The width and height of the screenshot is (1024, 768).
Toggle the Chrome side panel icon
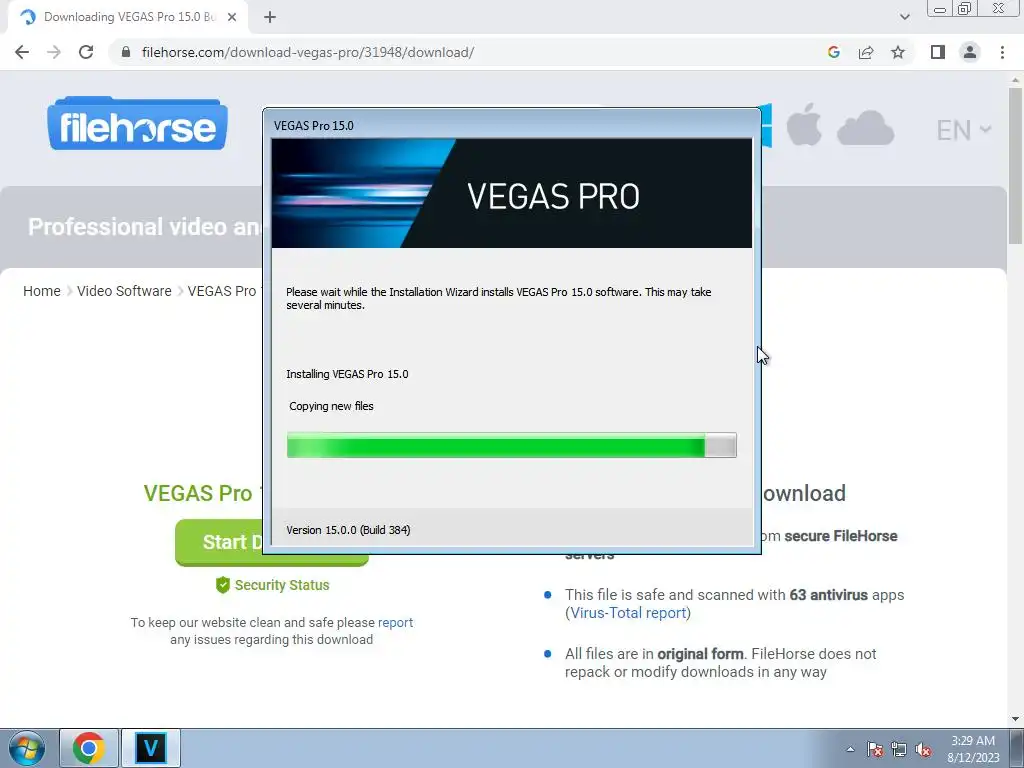click(x=938, y=52)
